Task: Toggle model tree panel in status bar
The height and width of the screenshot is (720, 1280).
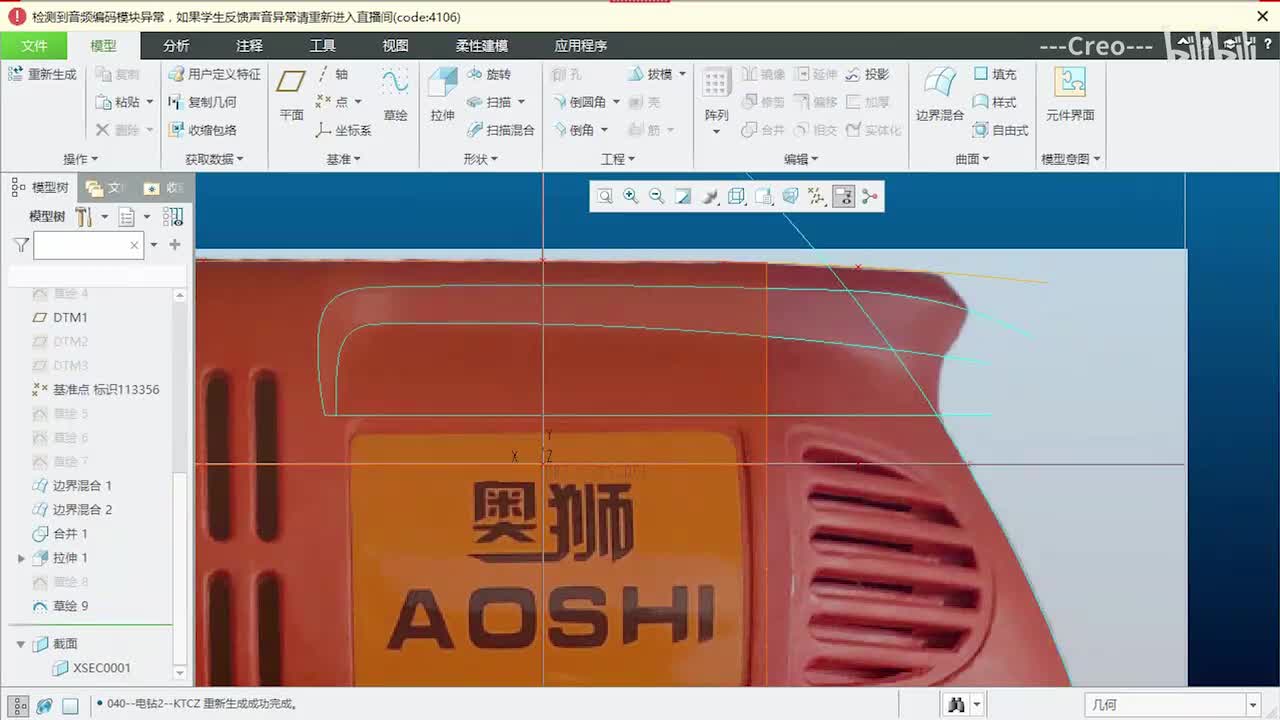Action: point(19,706)
